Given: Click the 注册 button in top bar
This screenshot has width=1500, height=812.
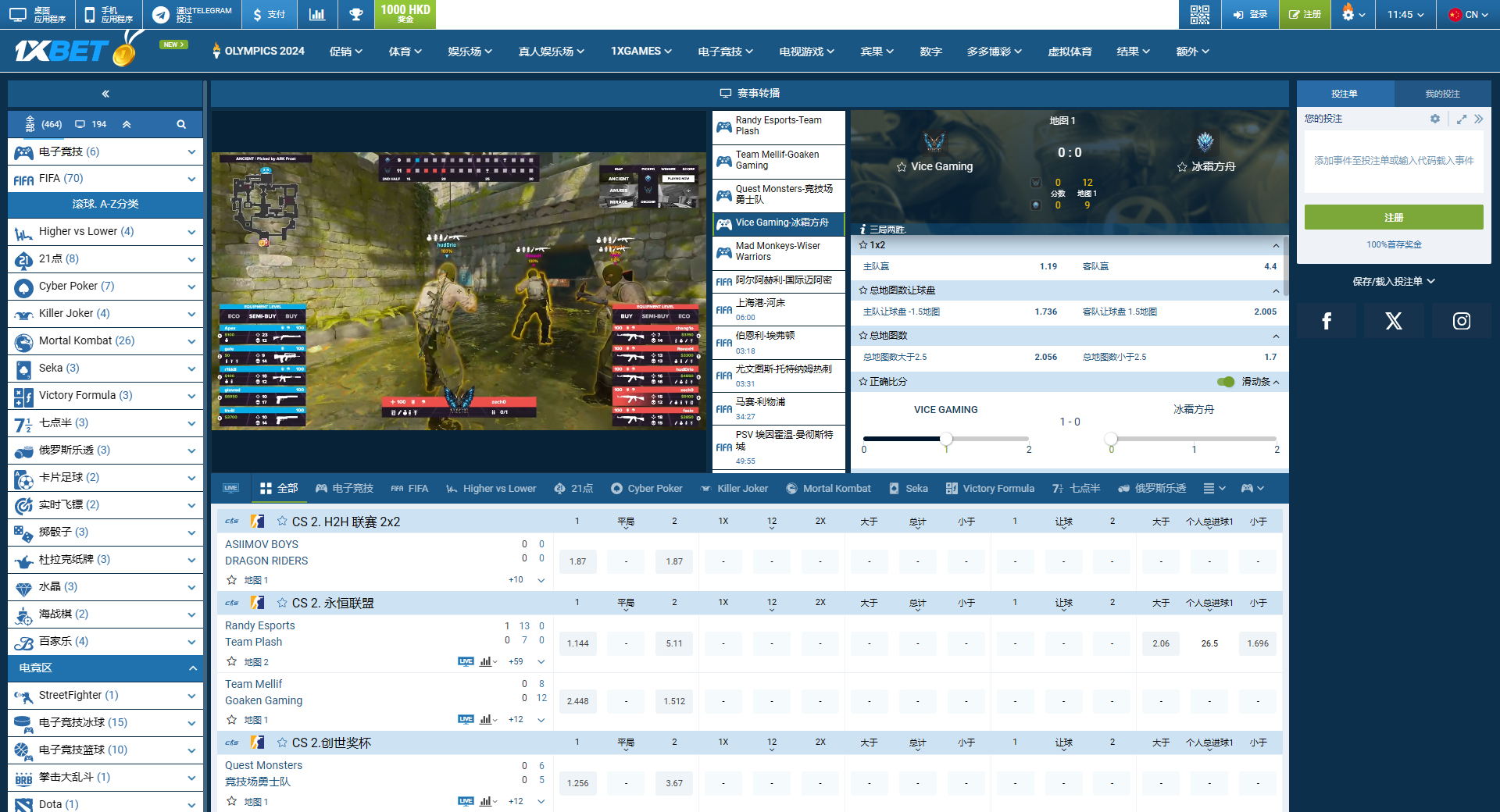Looking at the screenshot, I should click(1305, 14).
